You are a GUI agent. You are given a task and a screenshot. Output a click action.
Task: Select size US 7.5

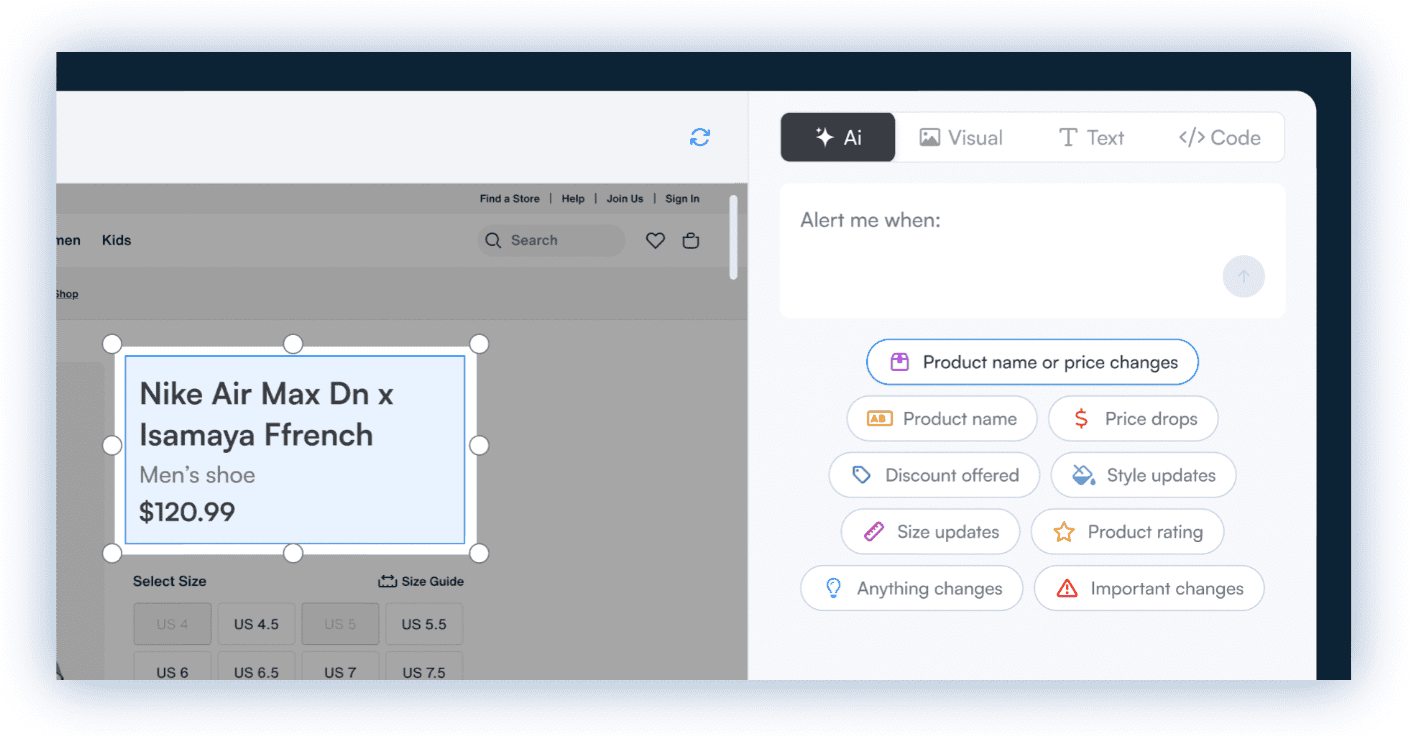click(424, 667)
